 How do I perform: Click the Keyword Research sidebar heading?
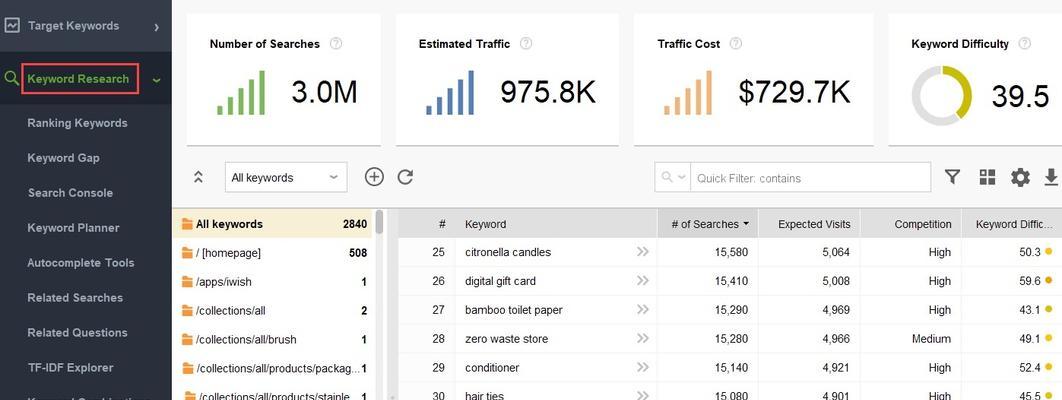(x=80, y=79)
